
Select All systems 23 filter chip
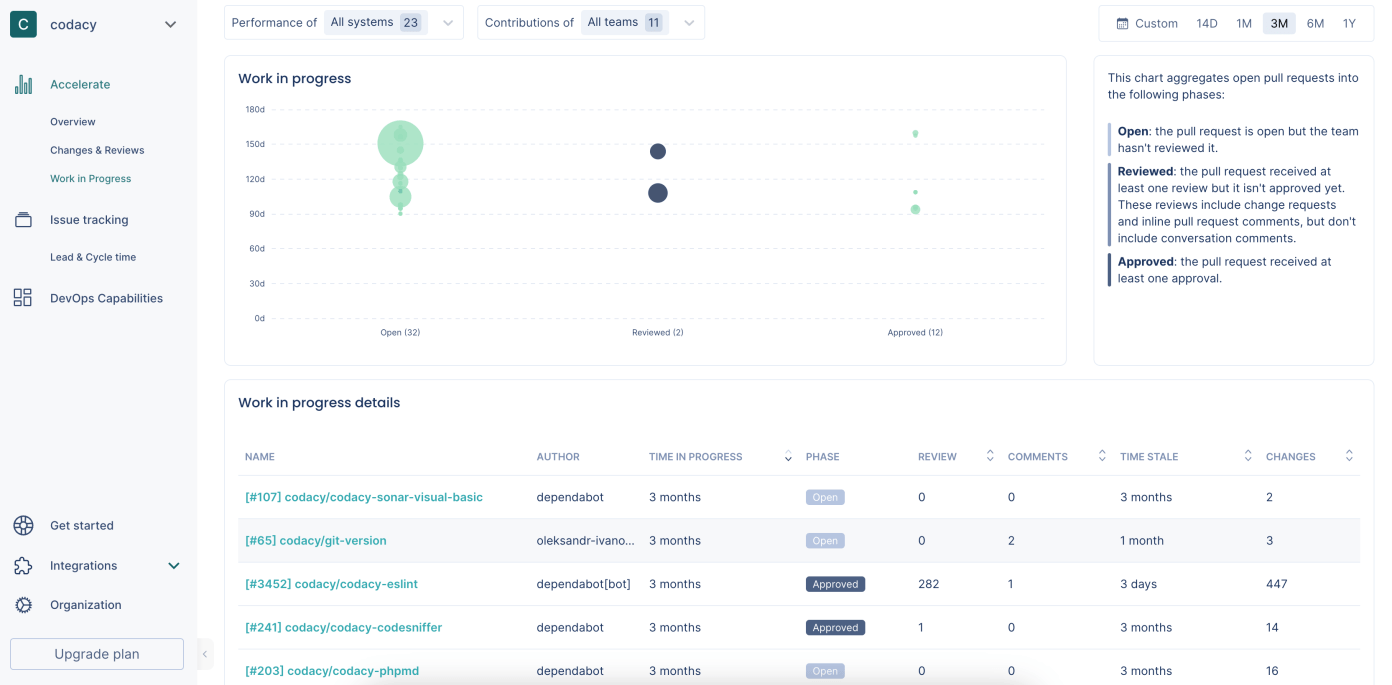376,23
